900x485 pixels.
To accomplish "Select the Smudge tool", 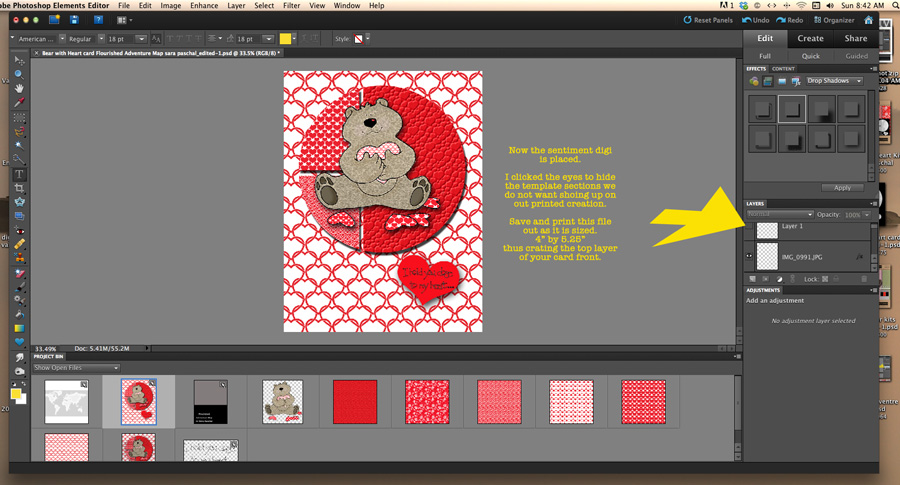I will pos(19,357).
